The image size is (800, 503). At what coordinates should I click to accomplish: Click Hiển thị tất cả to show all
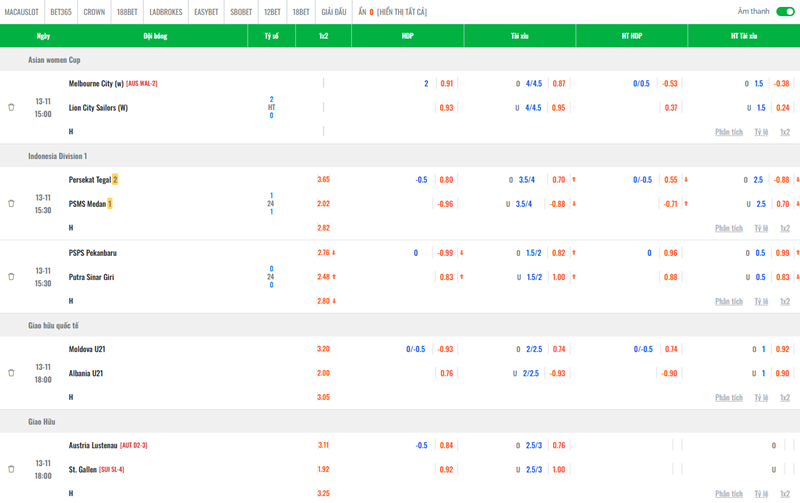[401, 12]
